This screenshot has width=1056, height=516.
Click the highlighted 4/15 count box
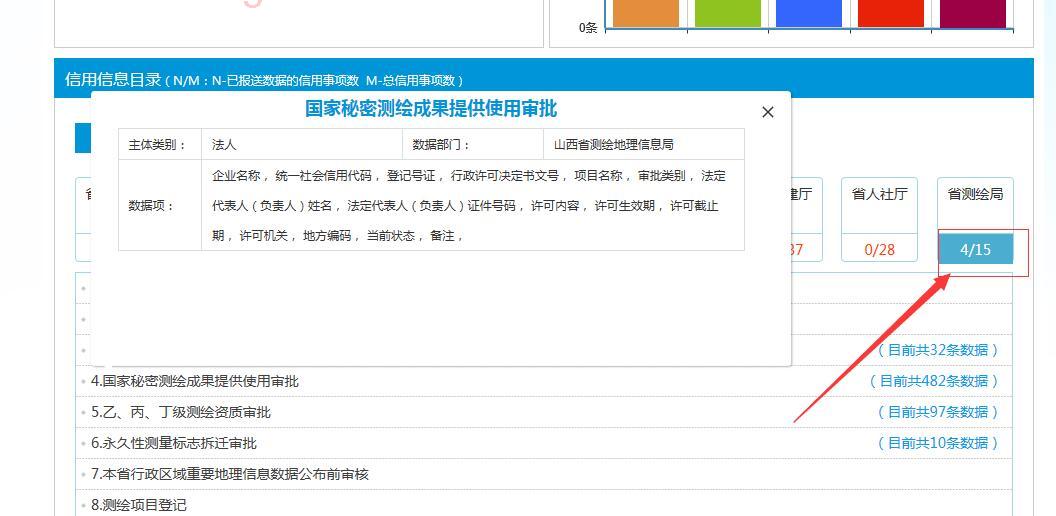(x=975, y=249)
